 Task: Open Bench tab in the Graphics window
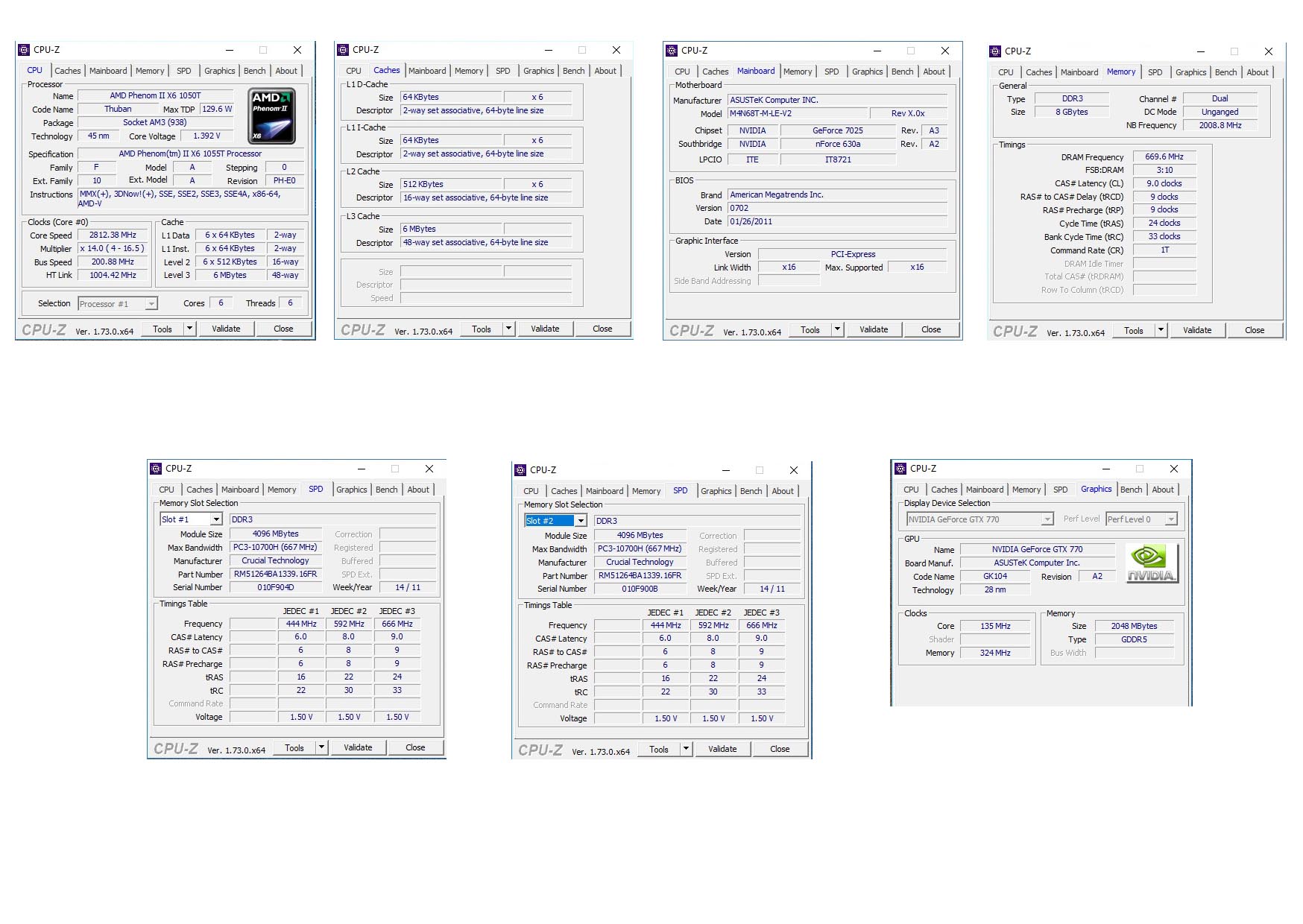[1131, 490]
